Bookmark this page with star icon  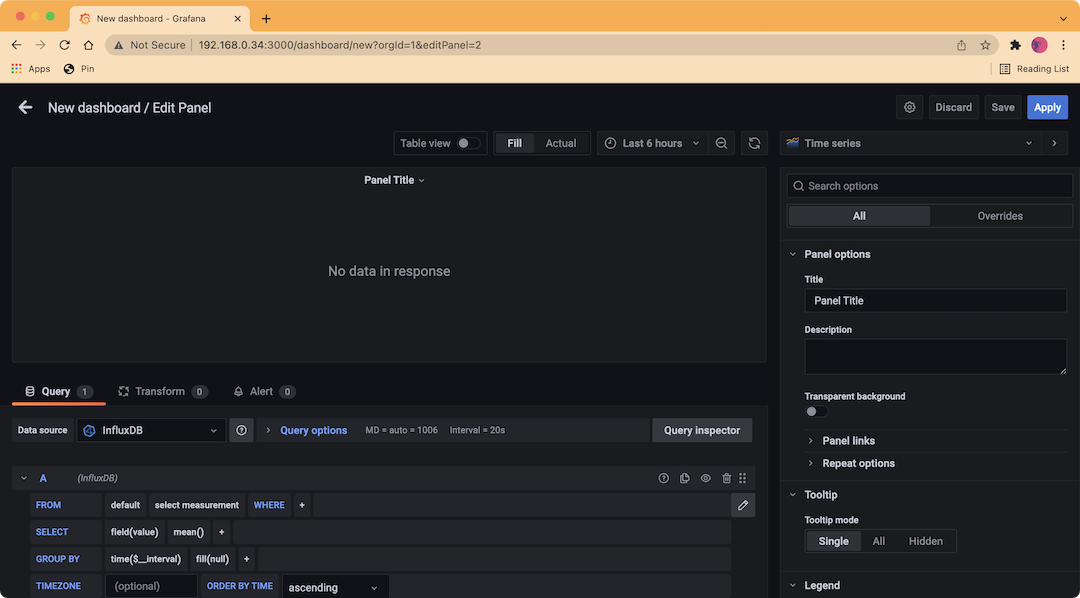tap(985, 45)
